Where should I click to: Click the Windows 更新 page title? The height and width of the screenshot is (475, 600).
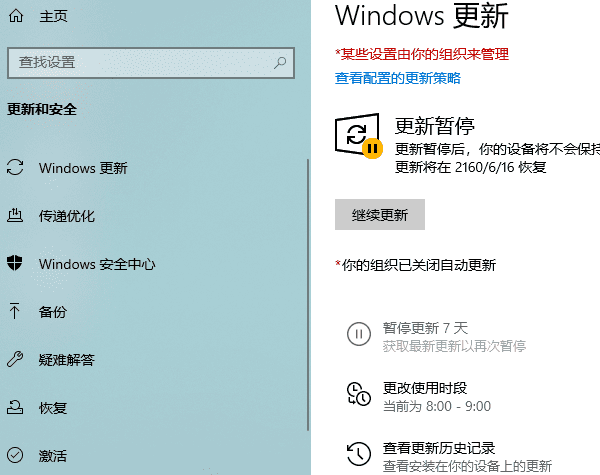coord(422,16)
